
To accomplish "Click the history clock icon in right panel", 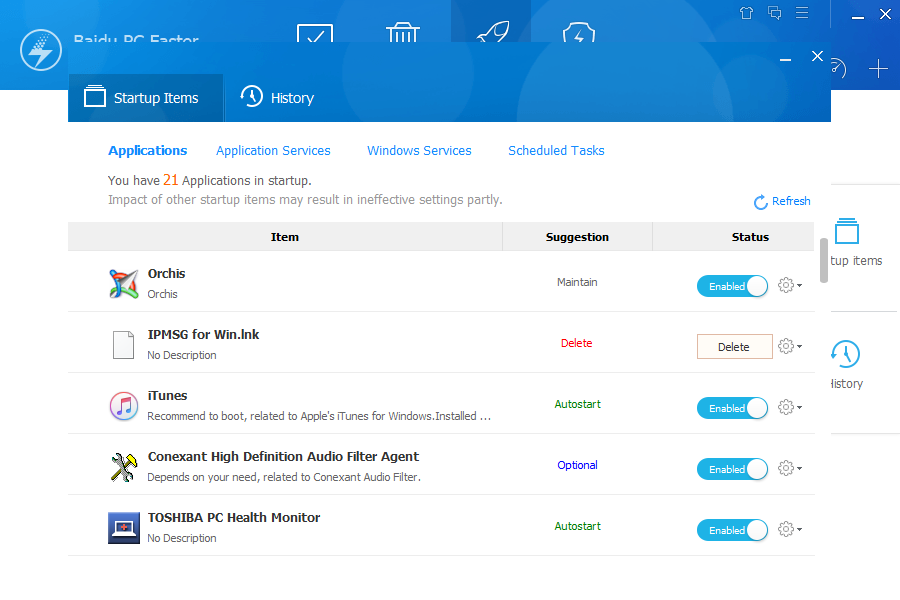I will click(845, 354).
